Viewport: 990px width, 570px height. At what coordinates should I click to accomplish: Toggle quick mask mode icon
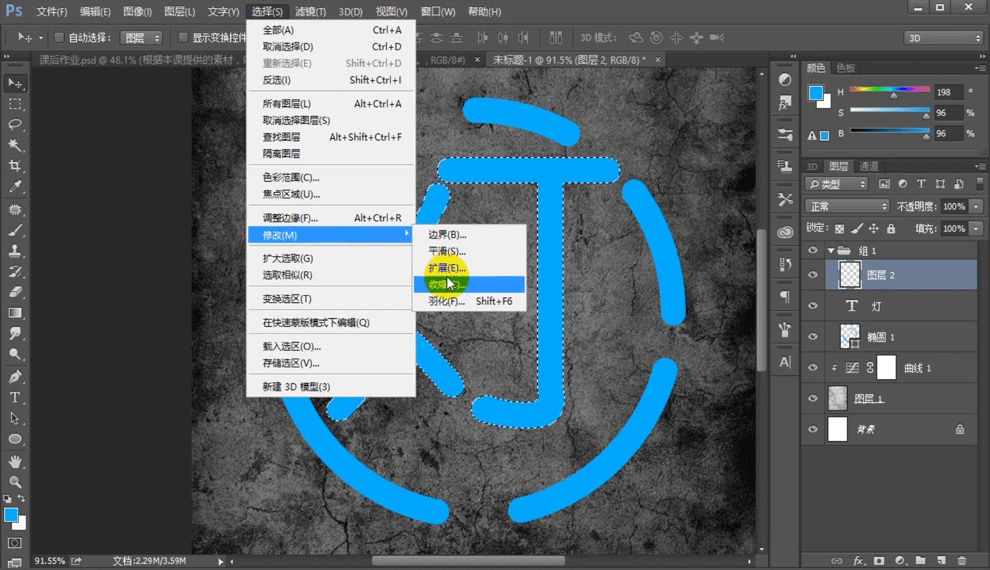15,543
